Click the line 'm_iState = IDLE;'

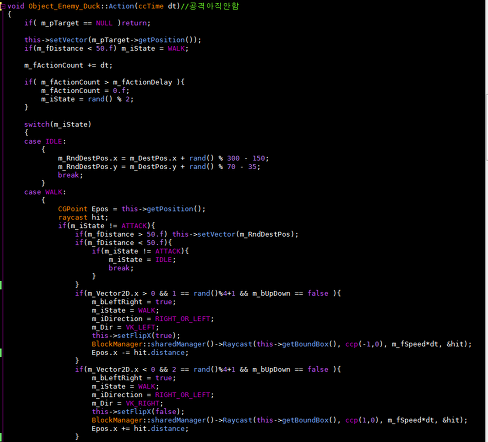[142, 260]
